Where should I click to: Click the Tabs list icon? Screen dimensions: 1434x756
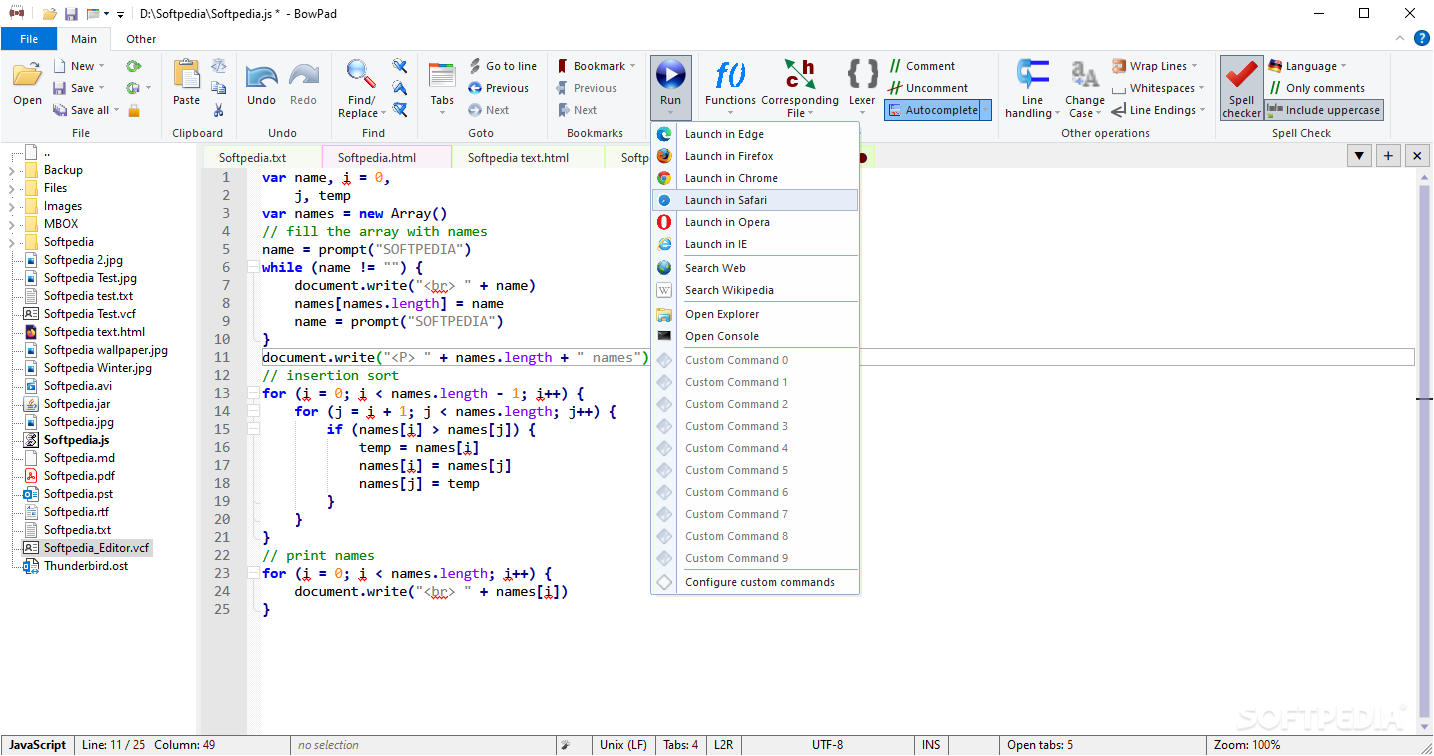(442, 76)
